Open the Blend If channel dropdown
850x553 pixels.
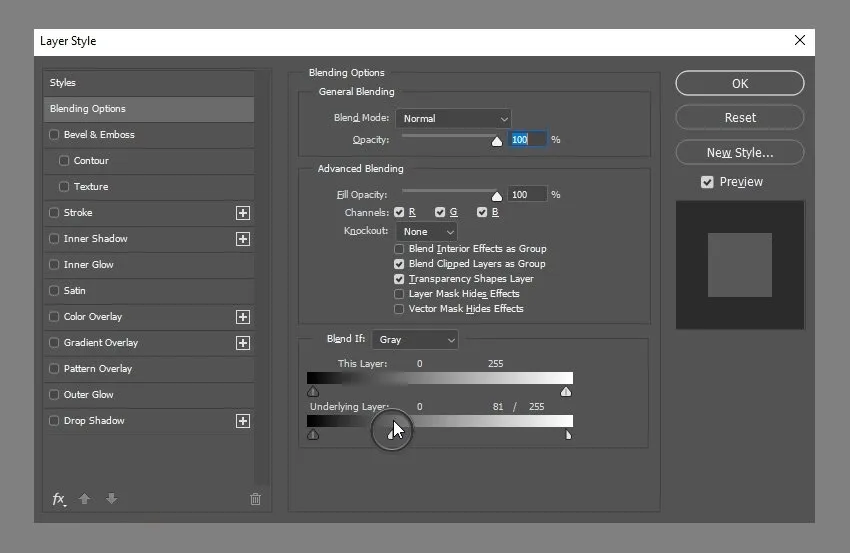click(x=414, y=340)
